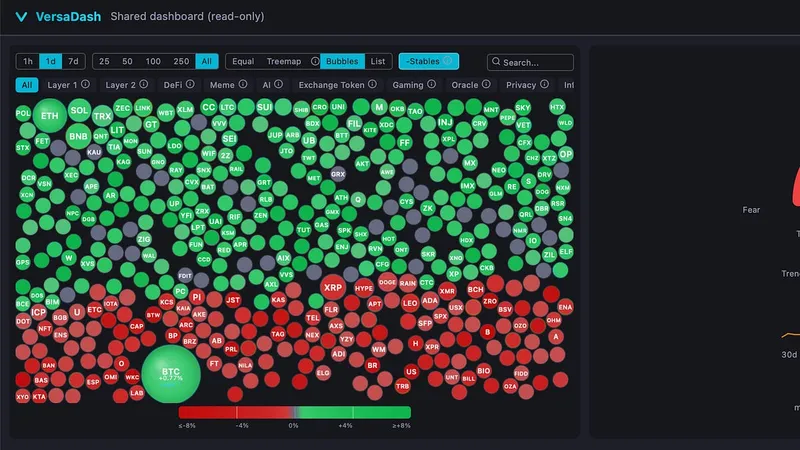800x450 pixels.
Task: Open the DeFi info icon
Action: [x=190, y=84]
